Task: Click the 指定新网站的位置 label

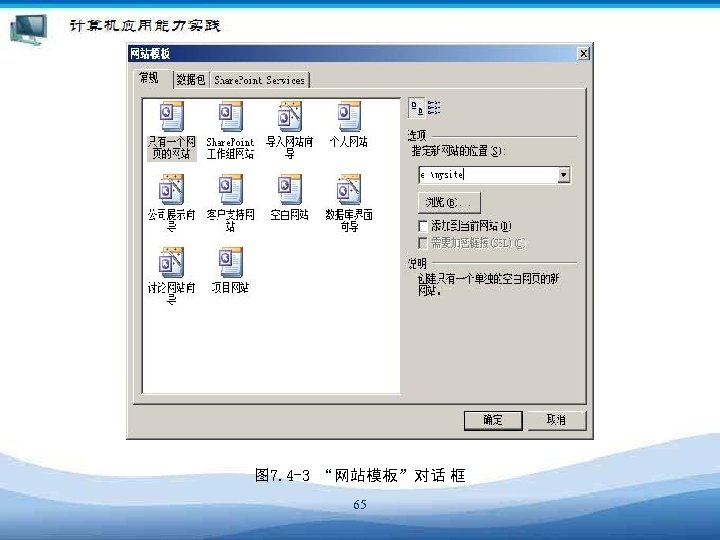Action: [x=458, y=151]
